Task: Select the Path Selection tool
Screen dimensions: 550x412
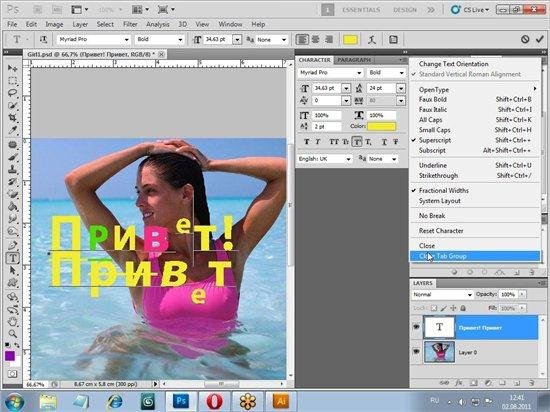Action: coord(13,270)
